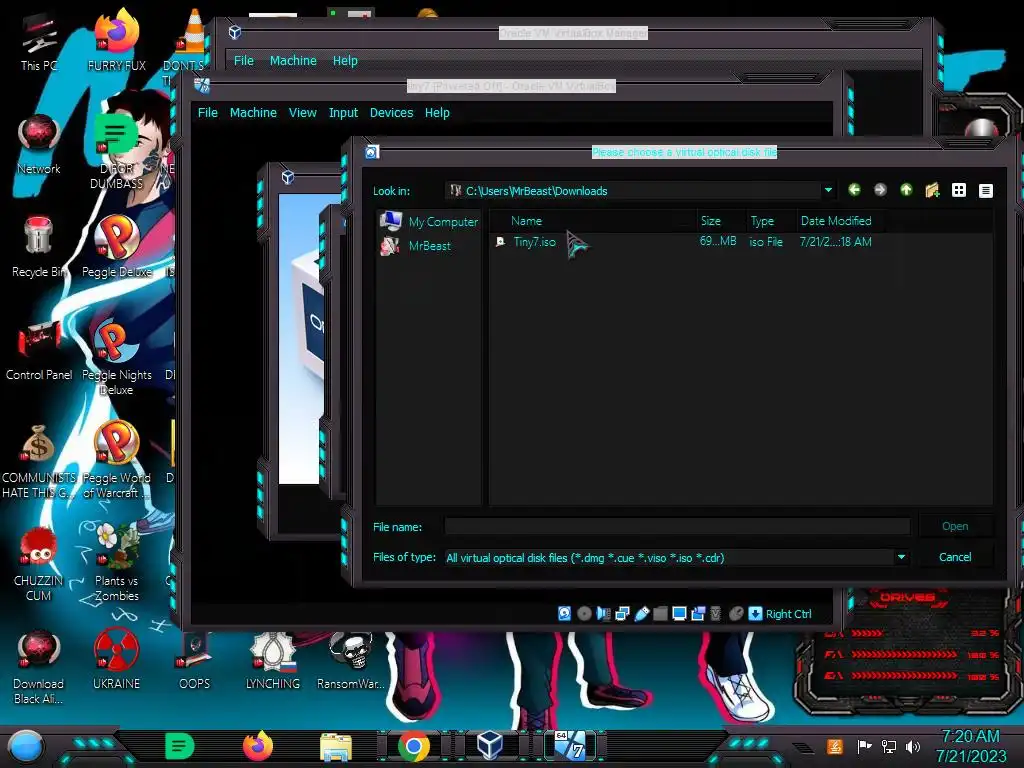Click audio indicator in VM status bar
This screenshot has height=768, width=1024.
coord(603,613)
